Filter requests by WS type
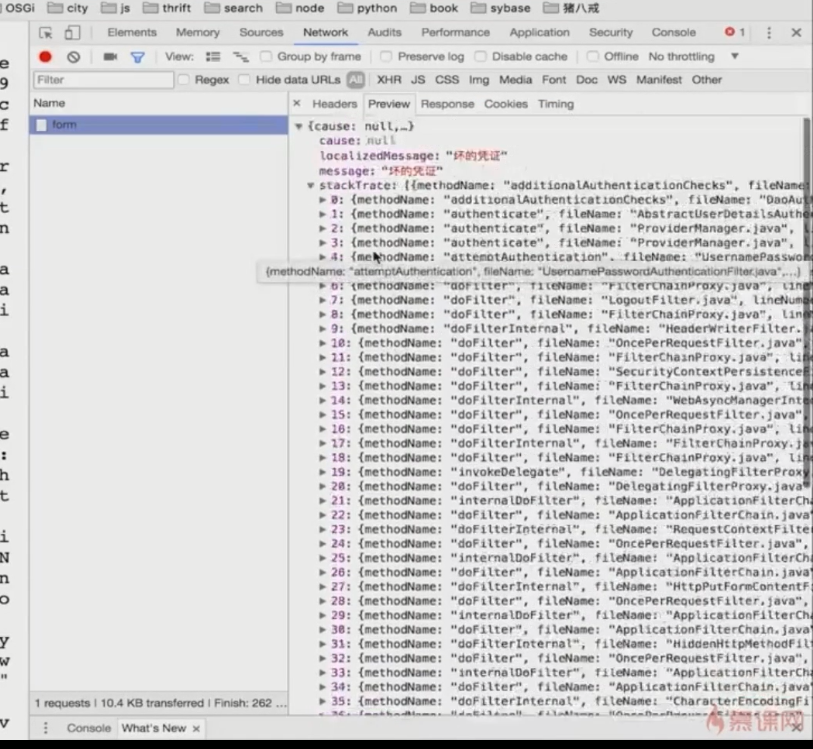This screenshot has height=749, width=813. (x=616, y=80)
